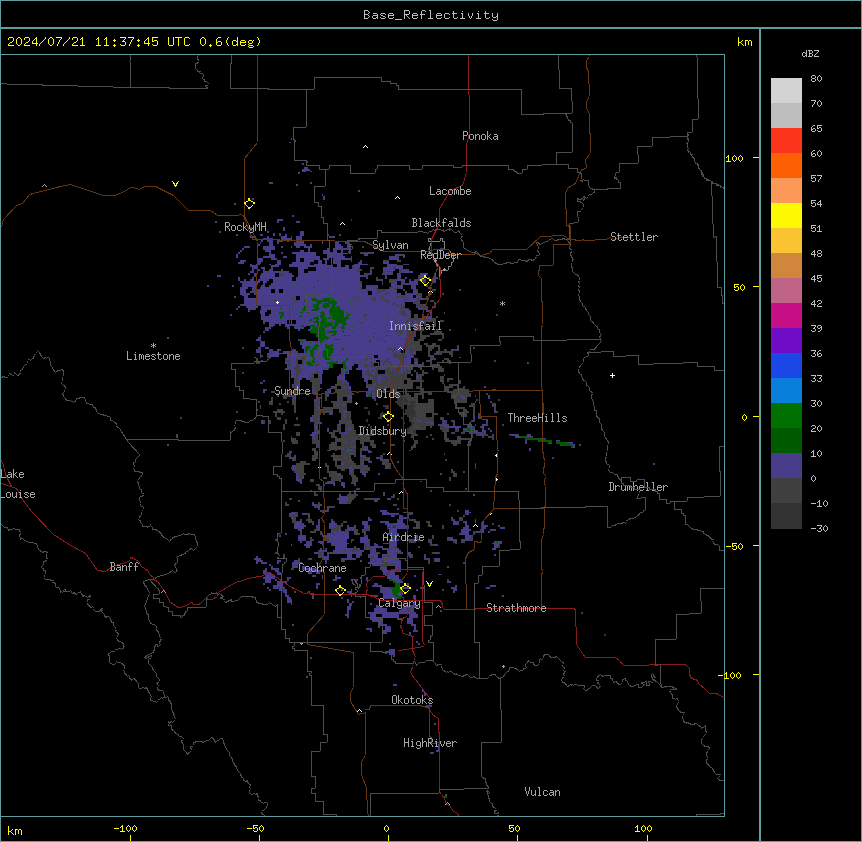Click the Okotoks town label

coord(412,700)
